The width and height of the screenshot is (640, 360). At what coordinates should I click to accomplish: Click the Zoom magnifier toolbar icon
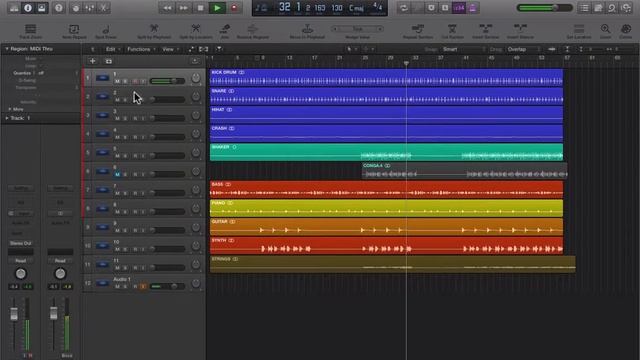(605, 29)
